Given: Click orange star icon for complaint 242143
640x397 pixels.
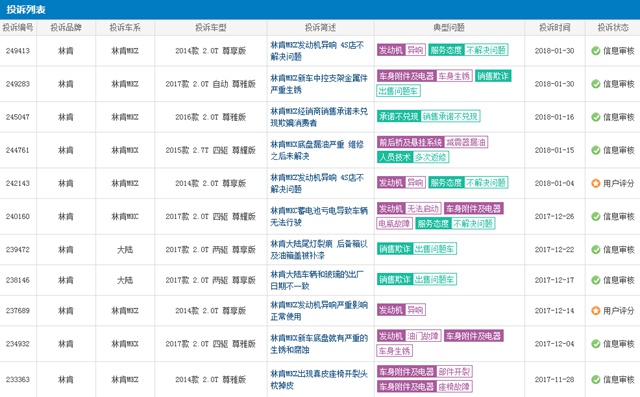Looking at the screenshot, I should [x=596, y=183].
